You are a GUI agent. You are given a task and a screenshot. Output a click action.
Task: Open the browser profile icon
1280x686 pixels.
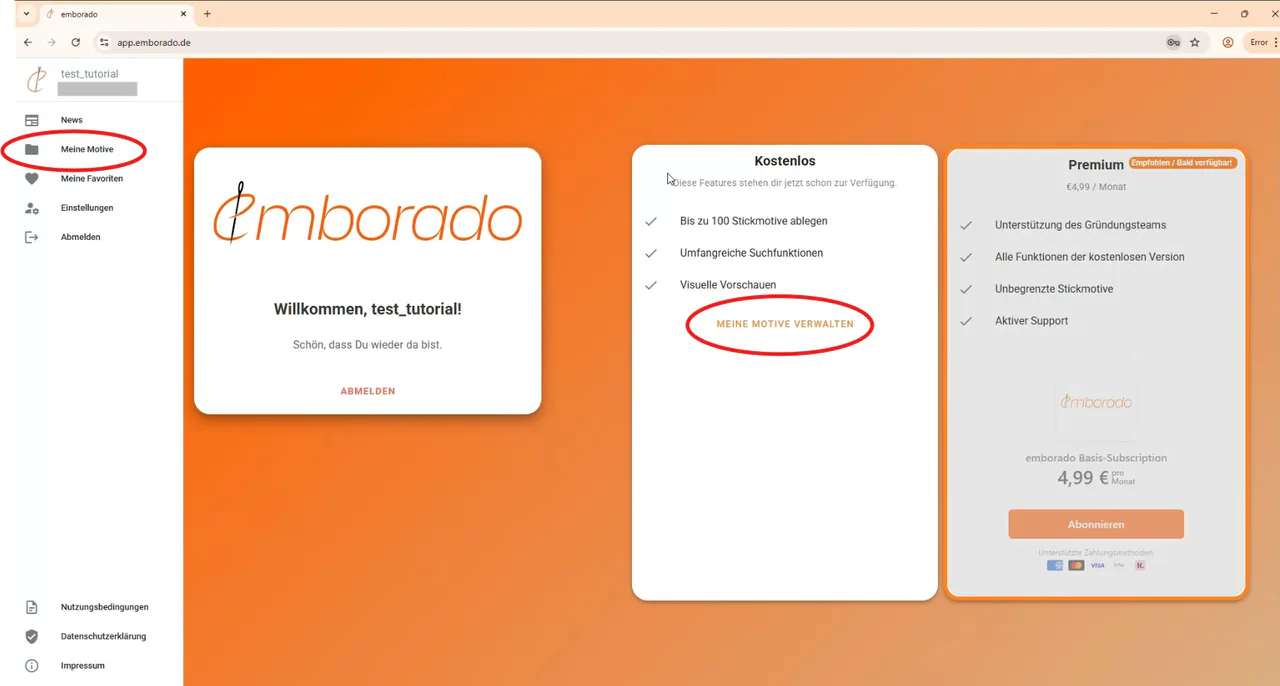pyautogui.click(x=1227, y=43)
